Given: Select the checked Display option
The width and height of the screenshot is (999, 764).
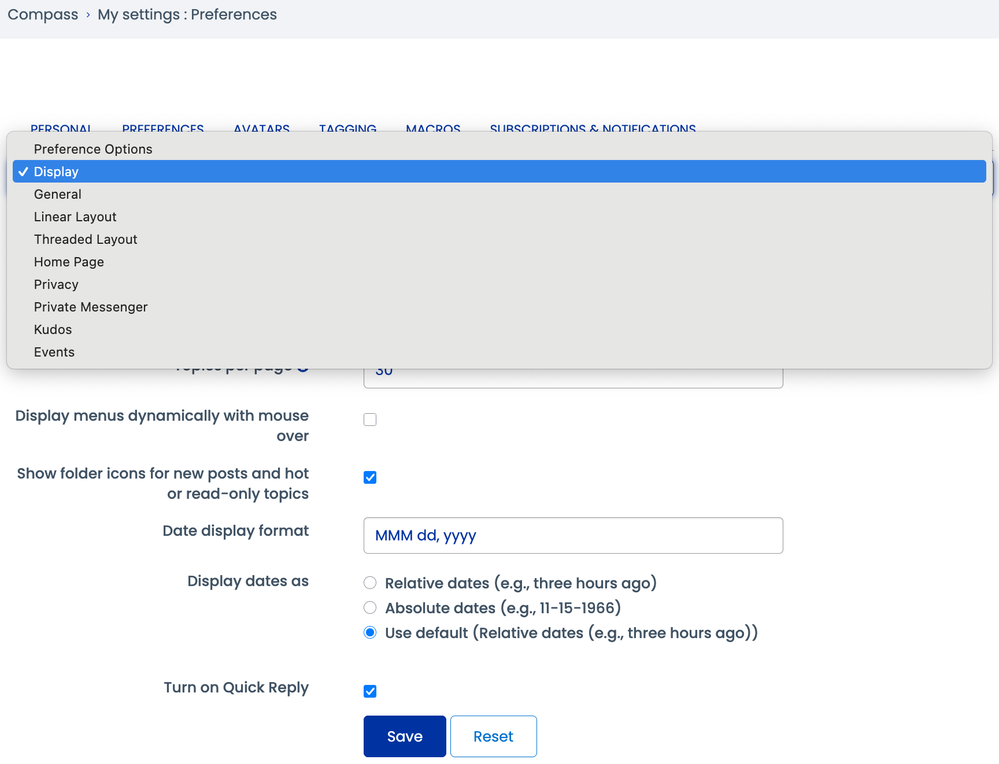Looking at the screenshot, I should 56,172.
